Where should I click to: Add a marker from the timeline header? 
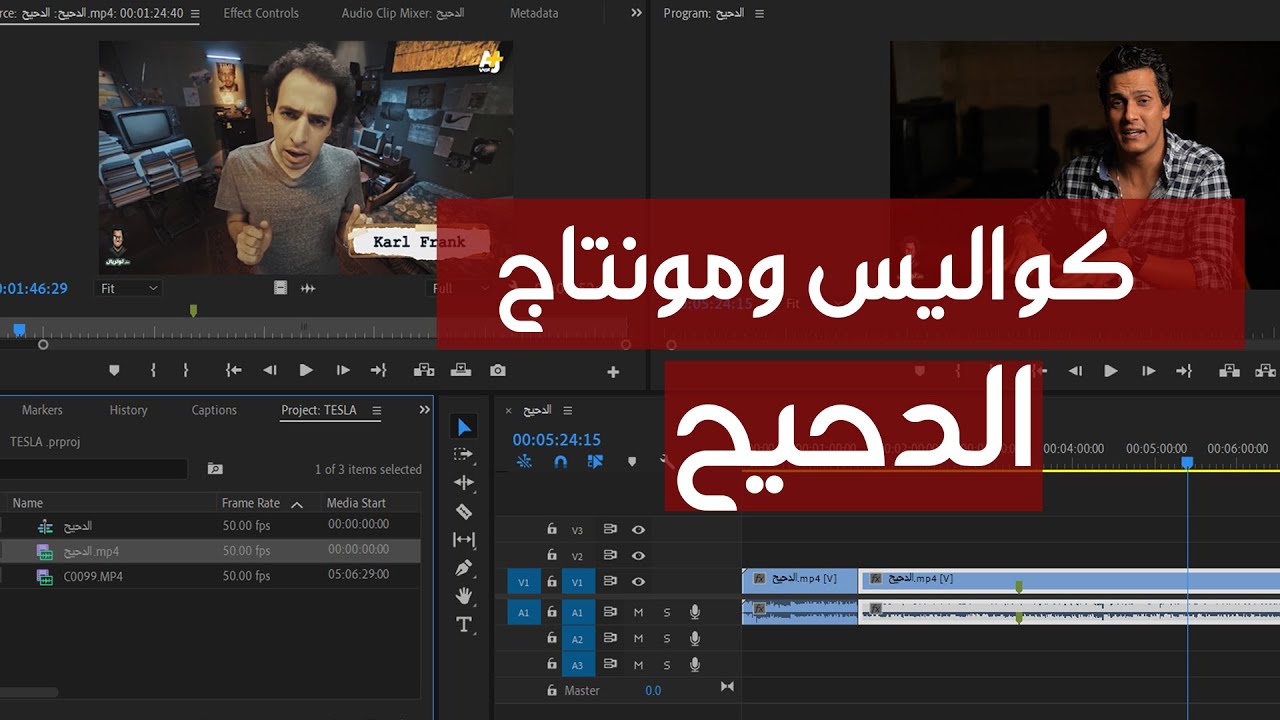(x=631, y=462)
